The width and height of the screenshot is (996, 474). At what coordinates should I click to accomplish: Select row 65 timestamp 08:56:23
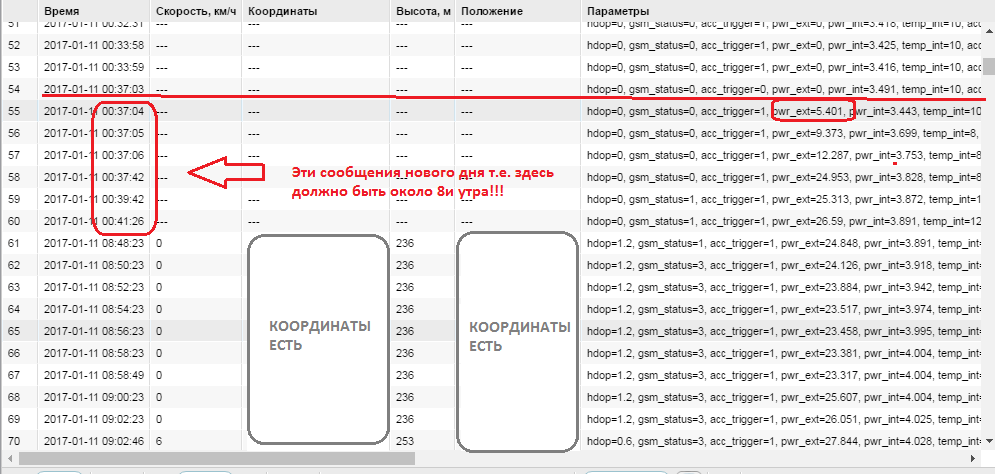(x=97, y=331)
